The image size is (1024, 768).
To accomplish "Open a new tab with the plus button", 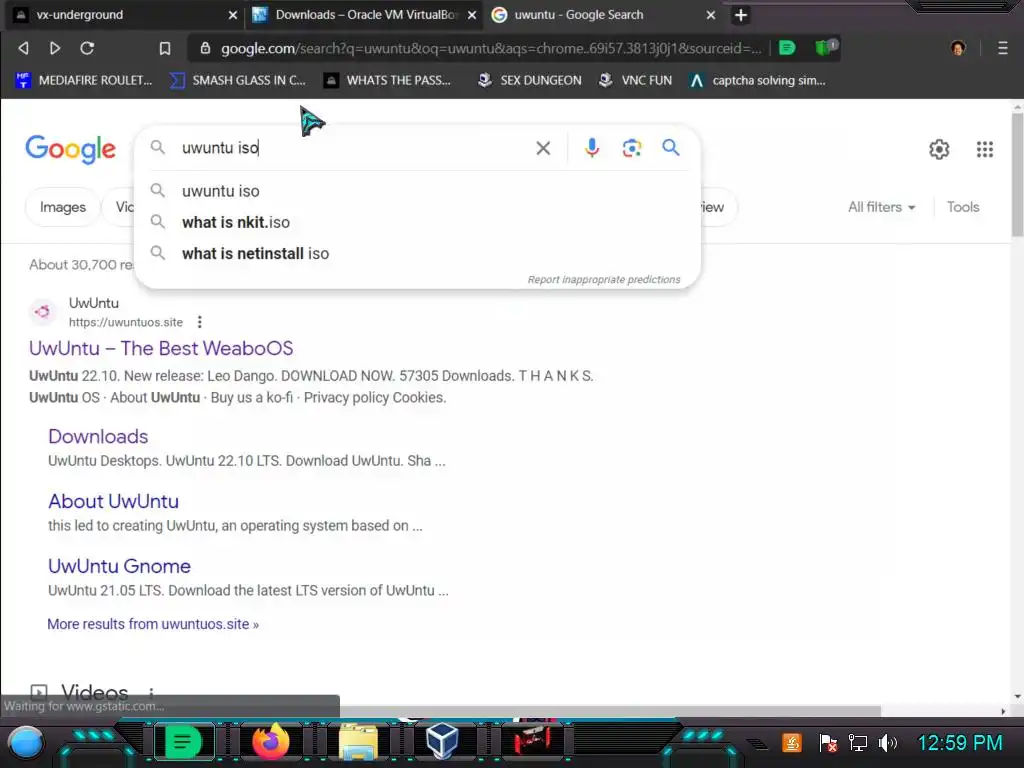I will pyautogui.click(x=741, y=15).
